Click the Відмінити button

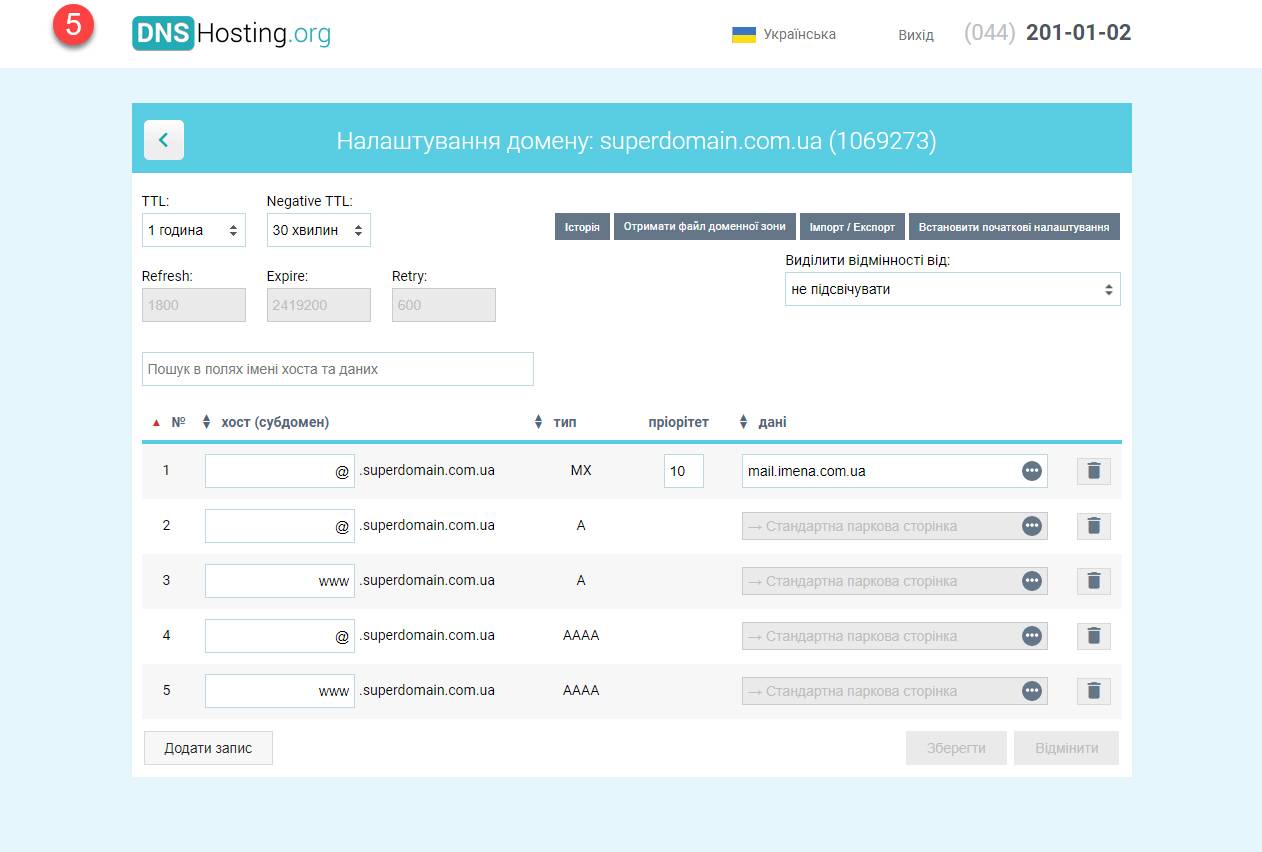click(x=1066, y=748)
